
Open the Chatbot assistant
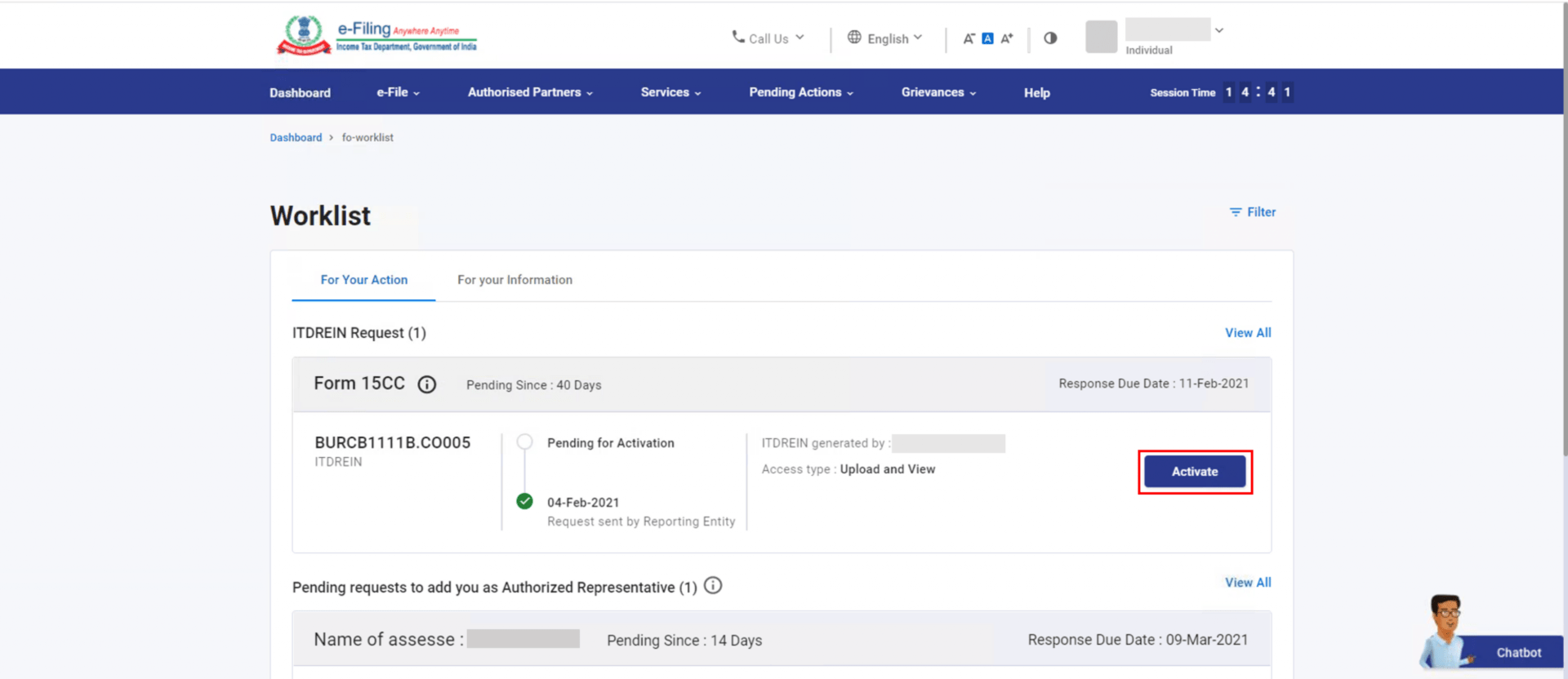click(1493, 645)
